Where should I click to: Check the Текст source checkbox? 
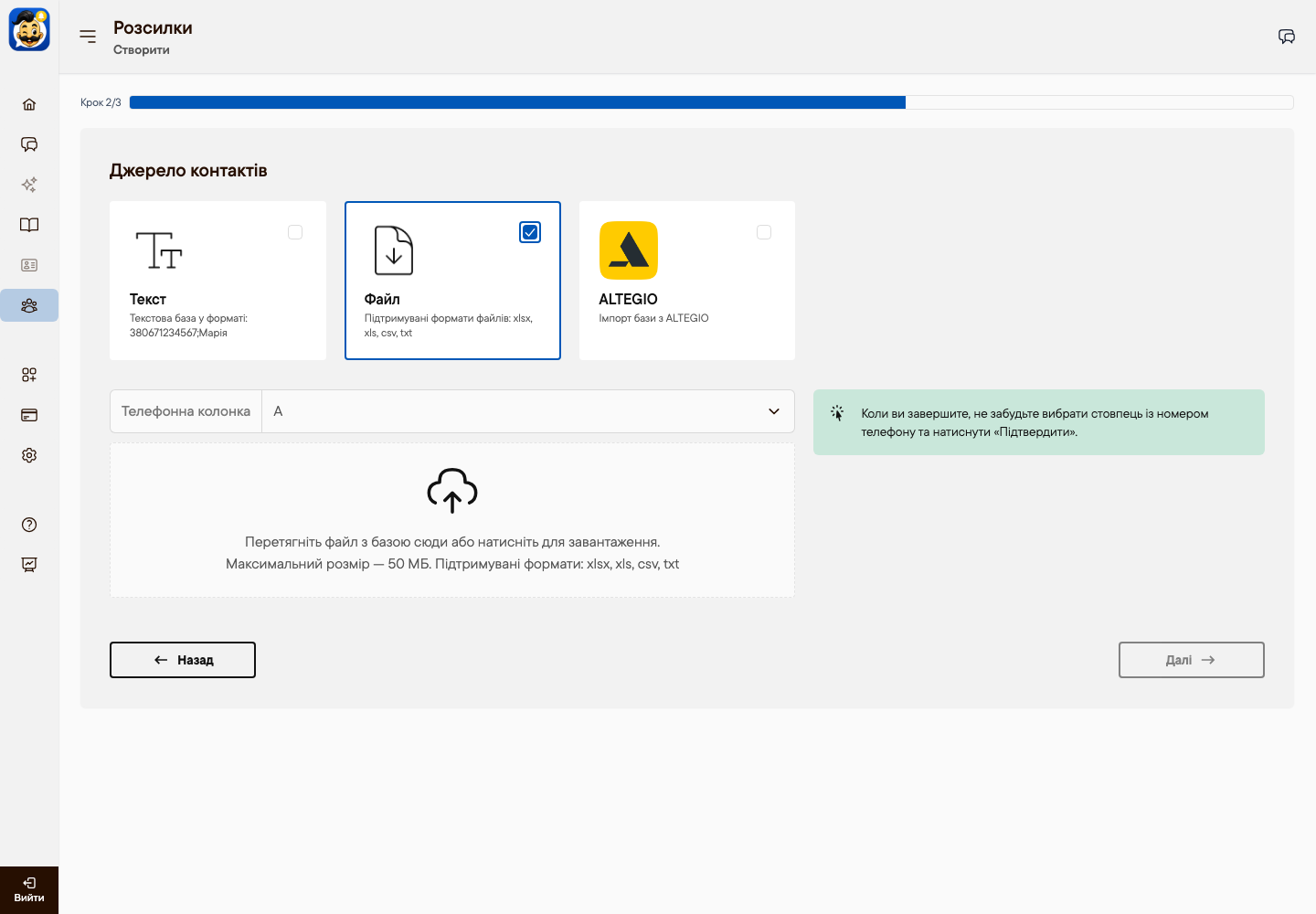click(x=295, y=232)
